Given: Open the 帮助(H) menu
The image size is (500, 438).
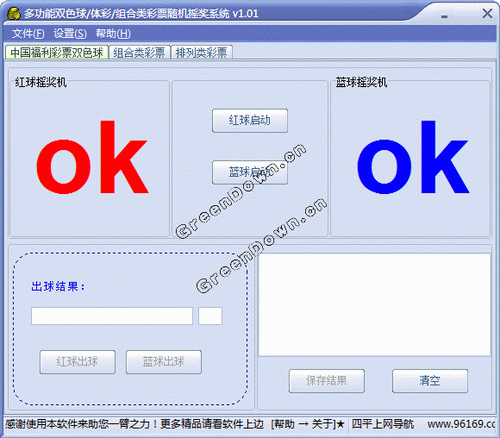Looking at the screenshot, I should [113, 33].
